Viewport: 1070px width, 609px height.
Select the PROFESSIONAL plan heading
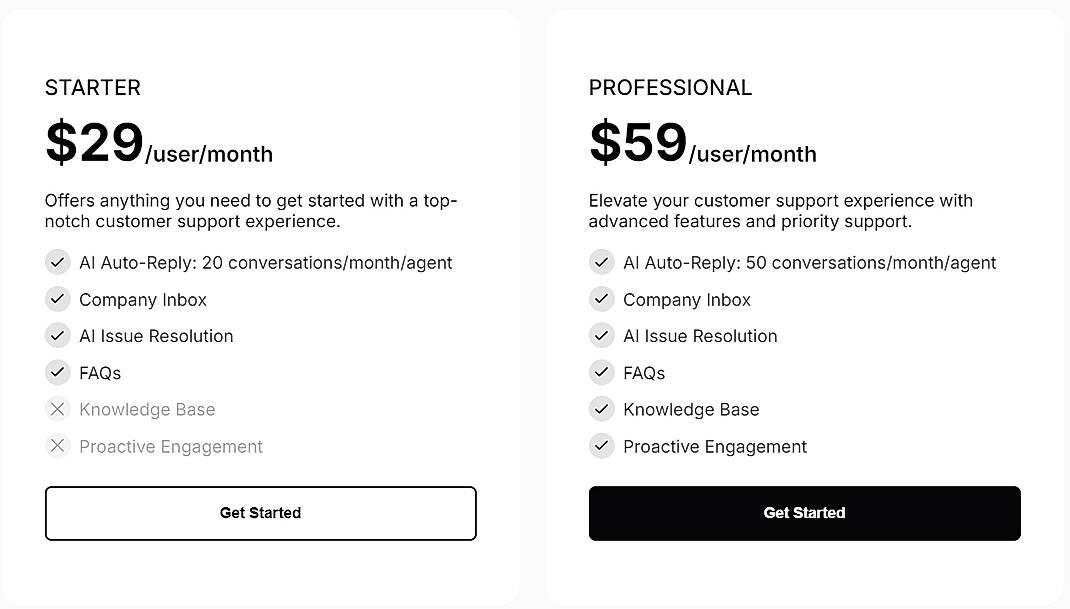pos(670,88)
